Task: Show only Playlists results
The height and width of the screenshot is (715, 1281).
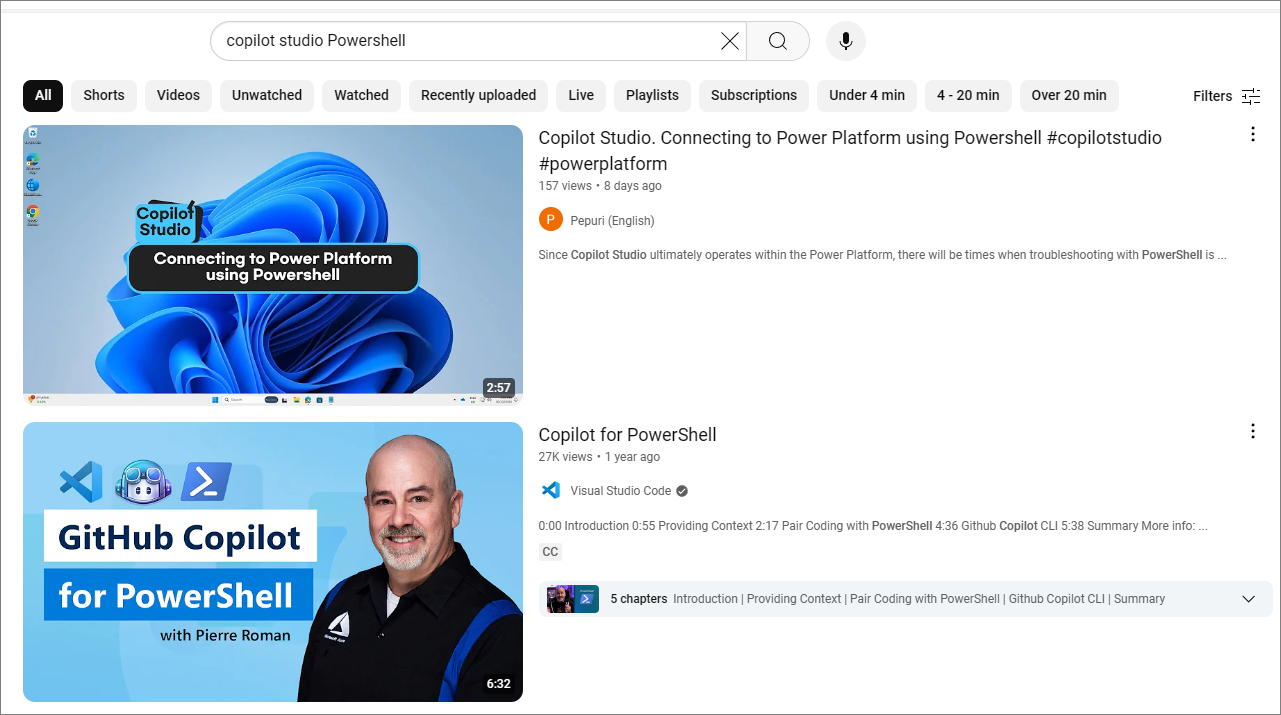Action: [x=652, y=95]
